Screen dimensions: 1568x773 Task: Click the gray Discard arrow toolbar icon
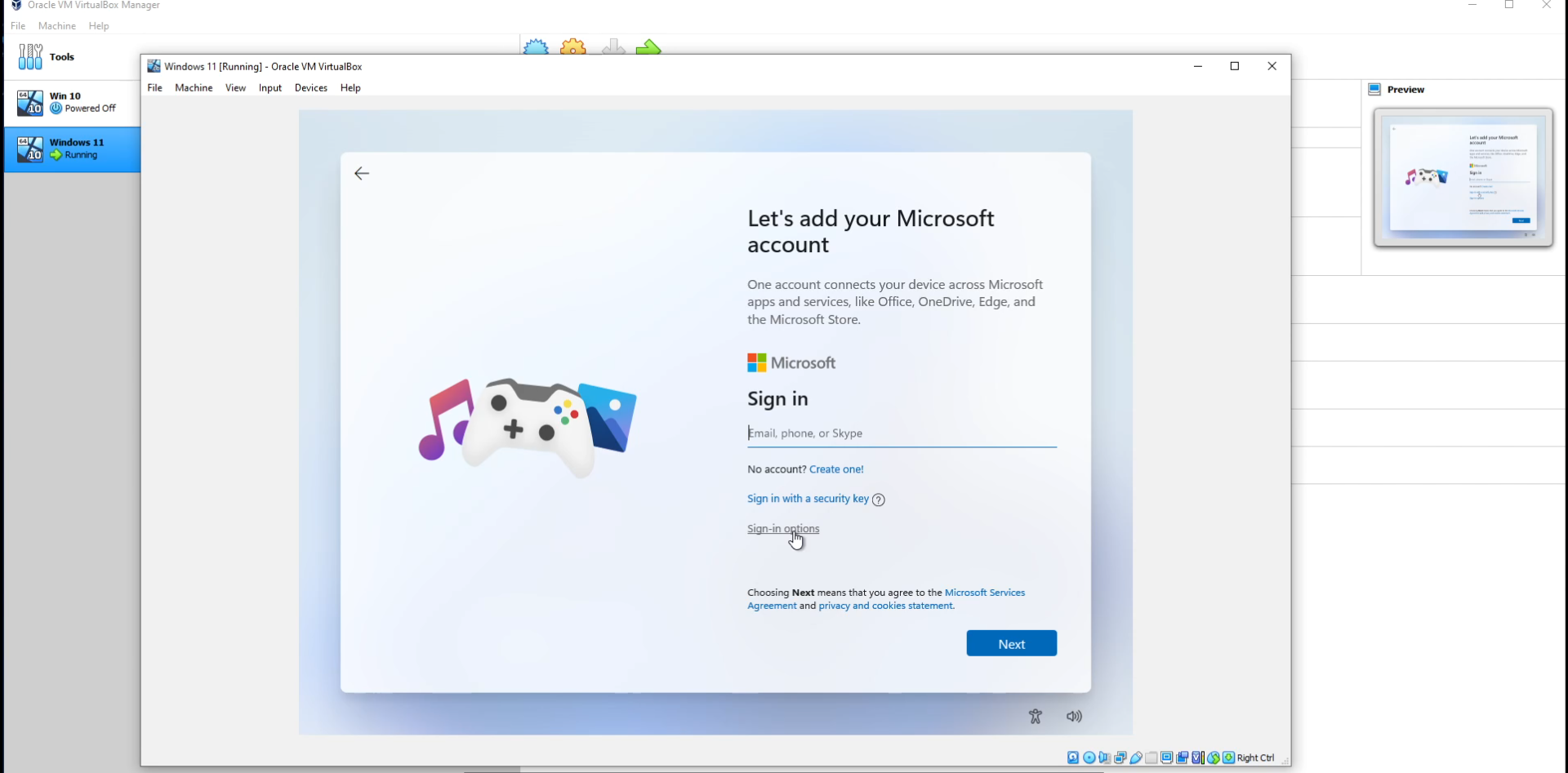613,47
